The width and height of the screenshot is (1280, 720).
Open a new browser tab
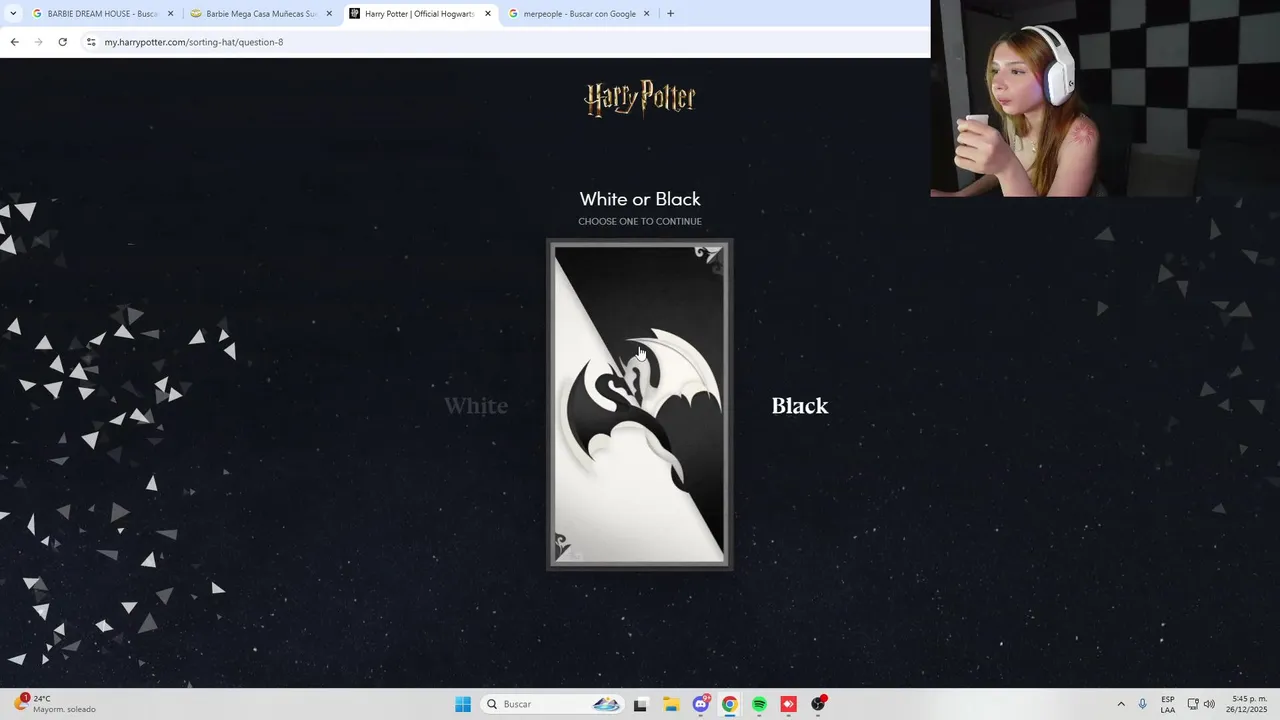[670, 14]
